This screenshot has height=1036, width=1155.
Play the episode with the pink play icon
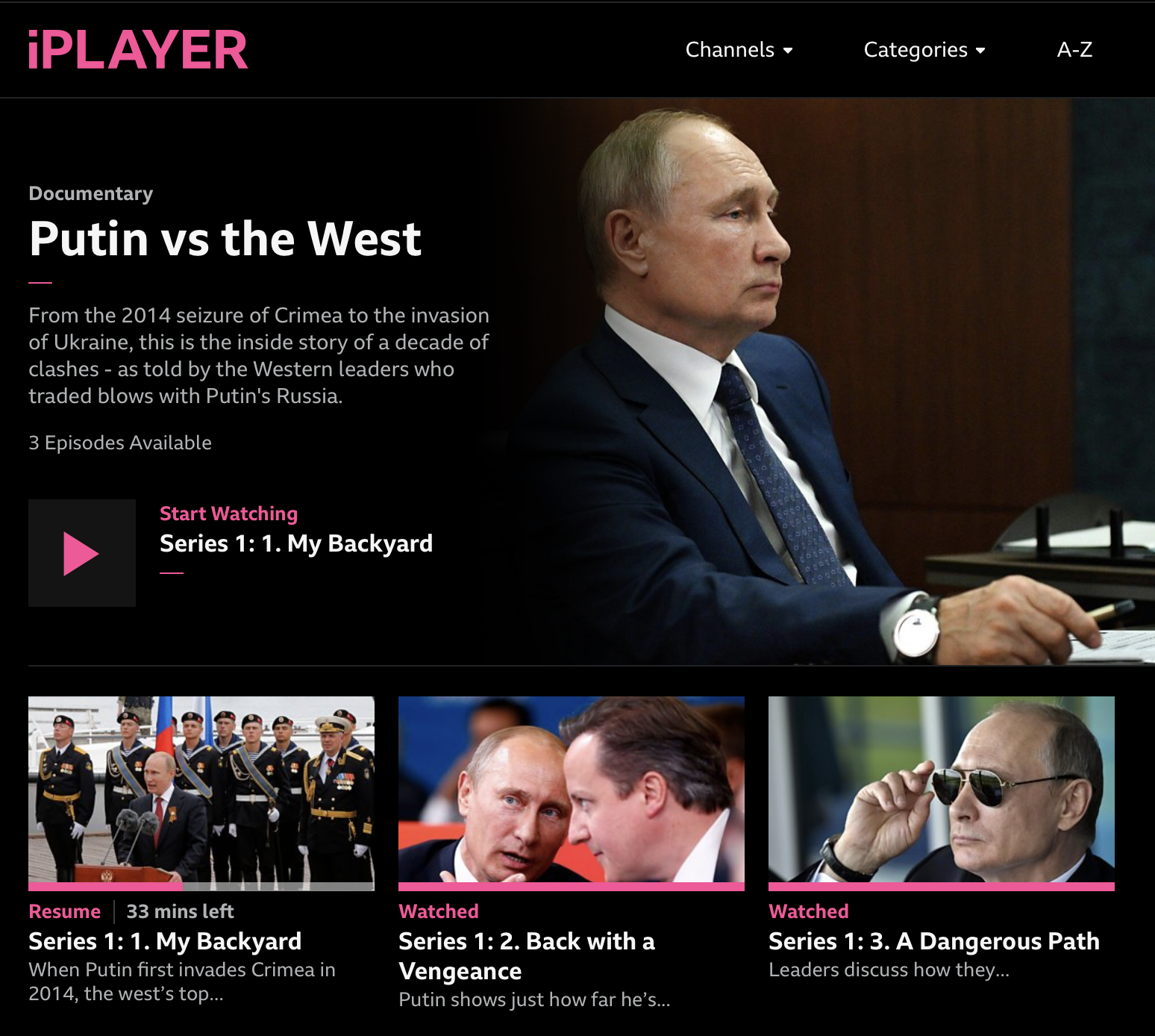pyautogui.click(x=82, y=553)
